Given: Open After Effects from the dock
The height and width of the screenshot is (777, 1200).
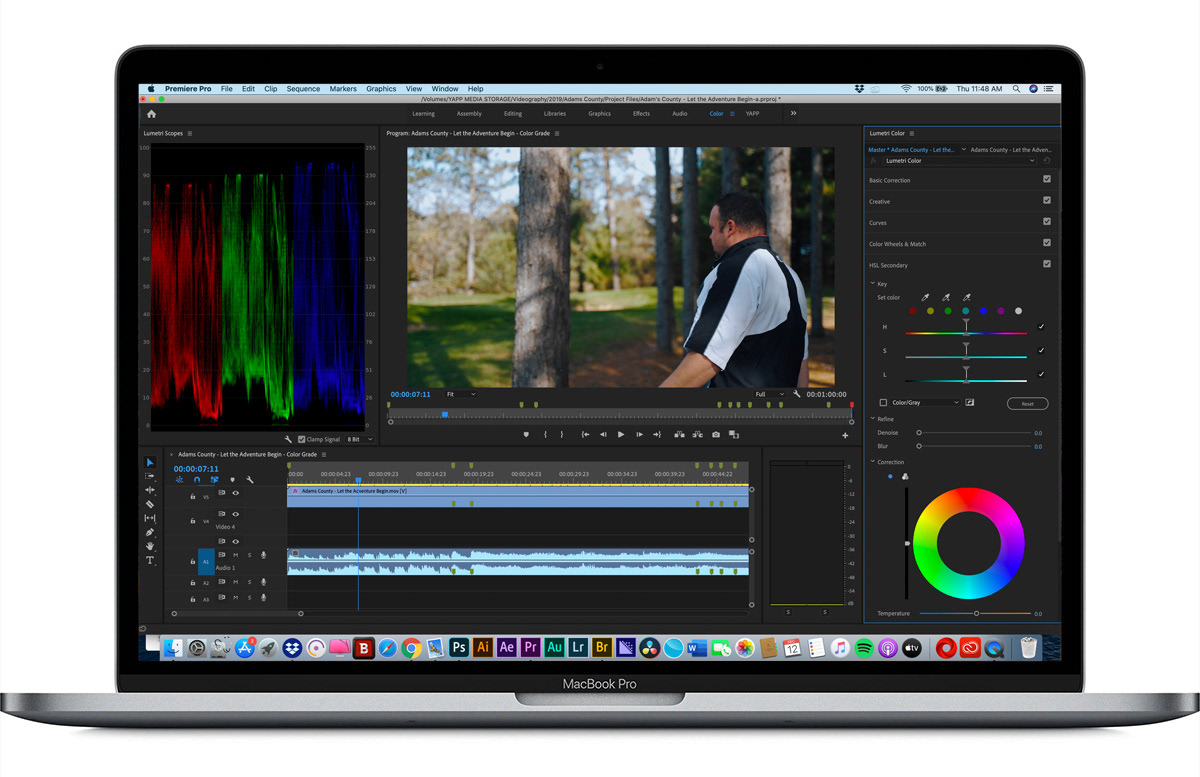Looking at the screenshot, I should (507, 648).
